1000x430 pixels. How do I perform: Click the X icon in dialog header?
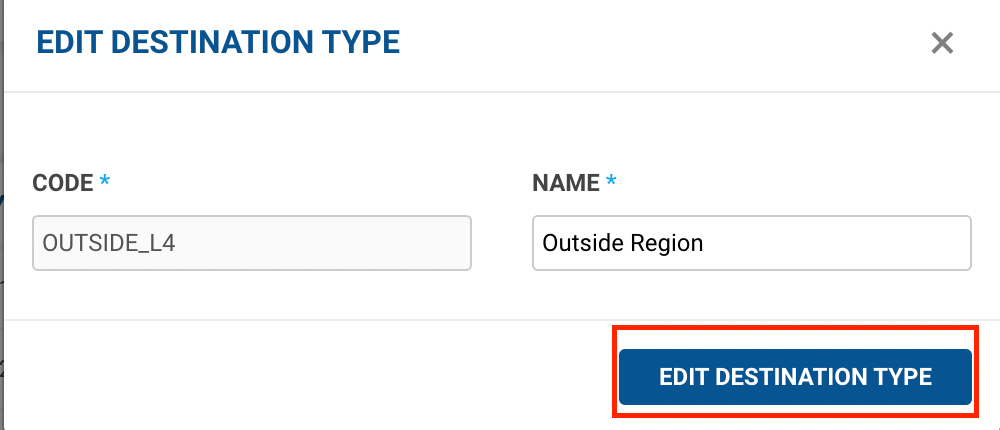tap(942, 43)
